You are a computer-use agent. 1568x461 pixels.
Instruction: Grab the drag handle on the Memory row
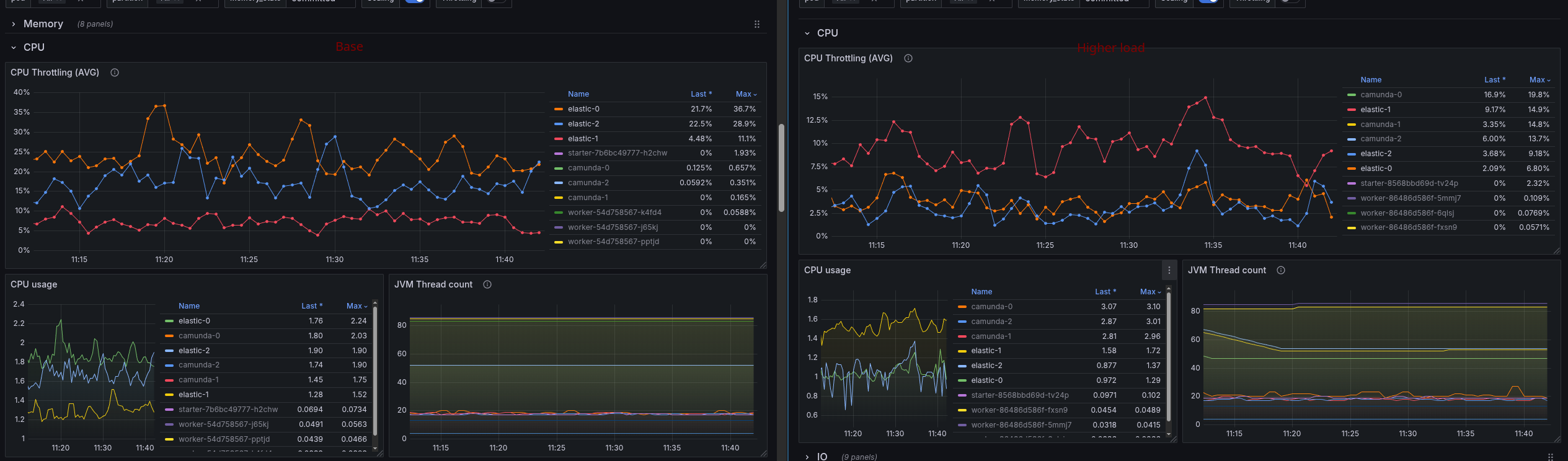point(757,24)
